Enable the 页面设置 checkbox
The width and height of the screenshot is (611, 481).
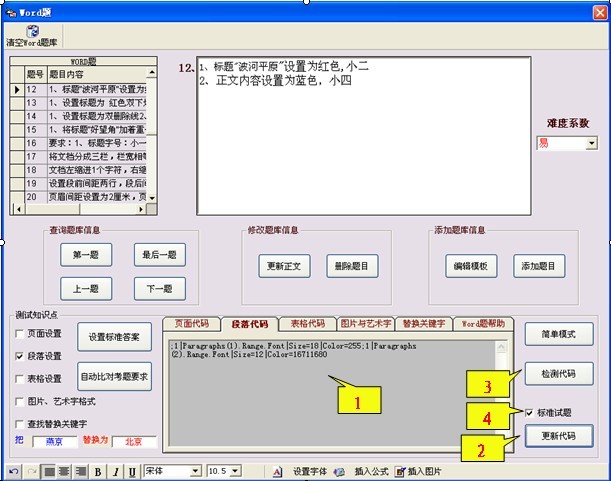point(19,334)
